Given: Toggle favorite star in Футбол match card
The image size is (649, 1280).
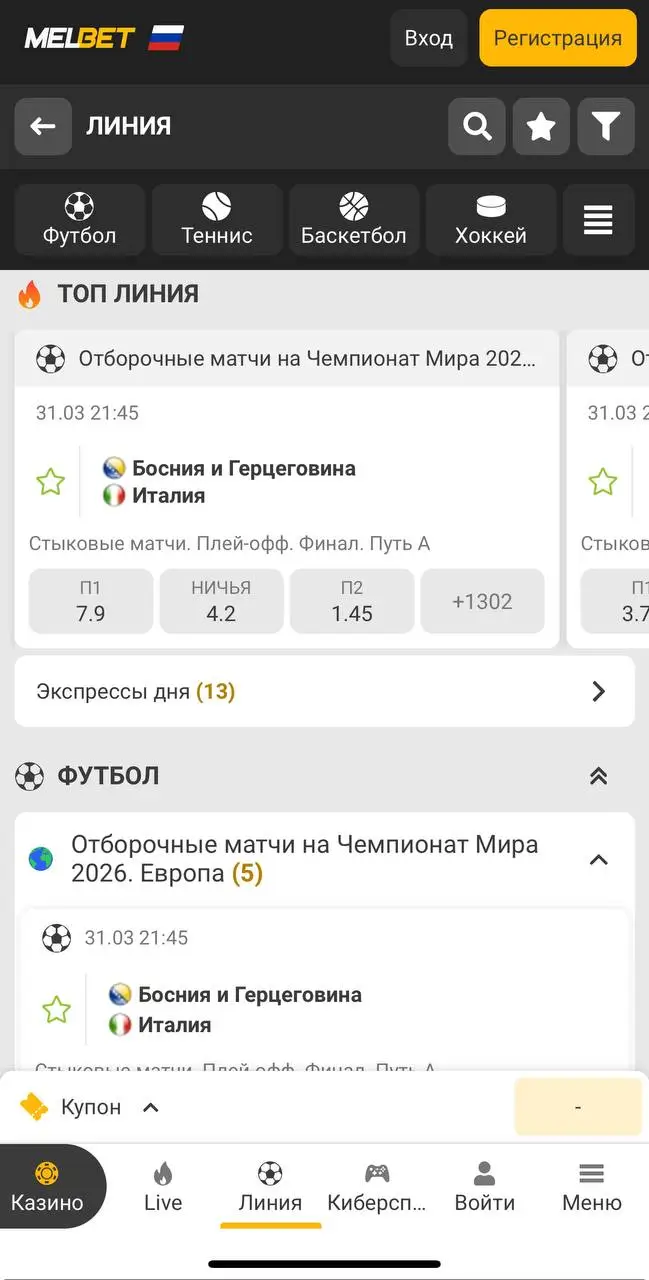Looking at the screenshot, I should 56,1010.
